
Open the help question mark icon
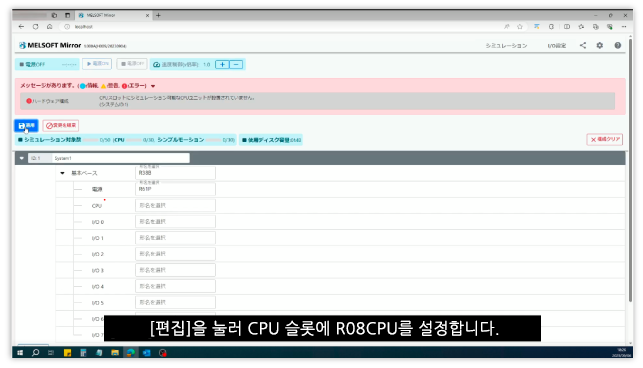tap(618, 46)
